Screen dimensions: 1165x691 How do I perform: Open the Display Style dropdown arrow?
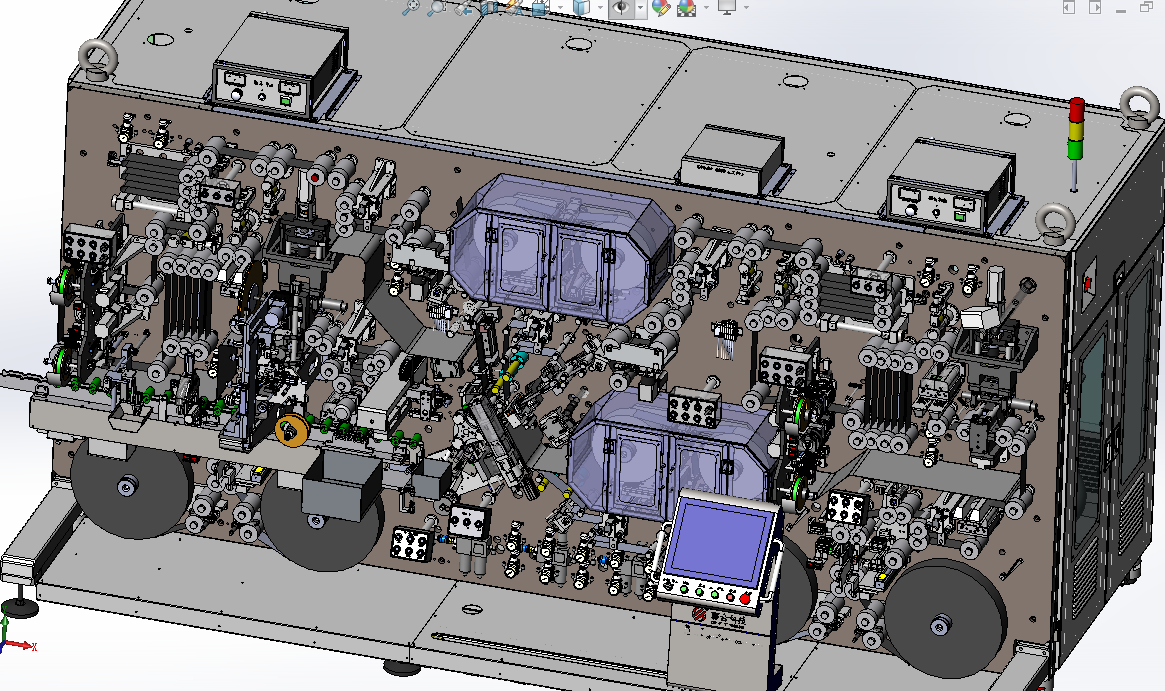coord(600,7)
